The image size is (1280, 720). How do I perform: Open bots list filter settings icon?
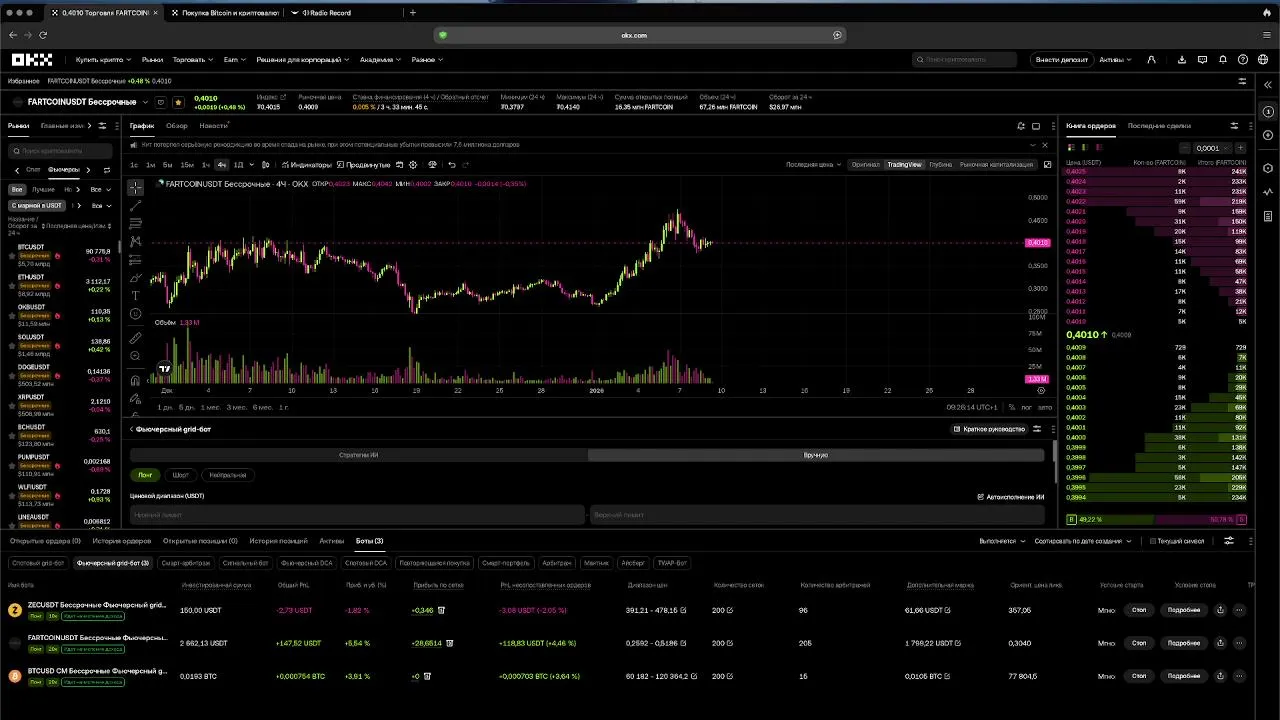[1229, 541]
